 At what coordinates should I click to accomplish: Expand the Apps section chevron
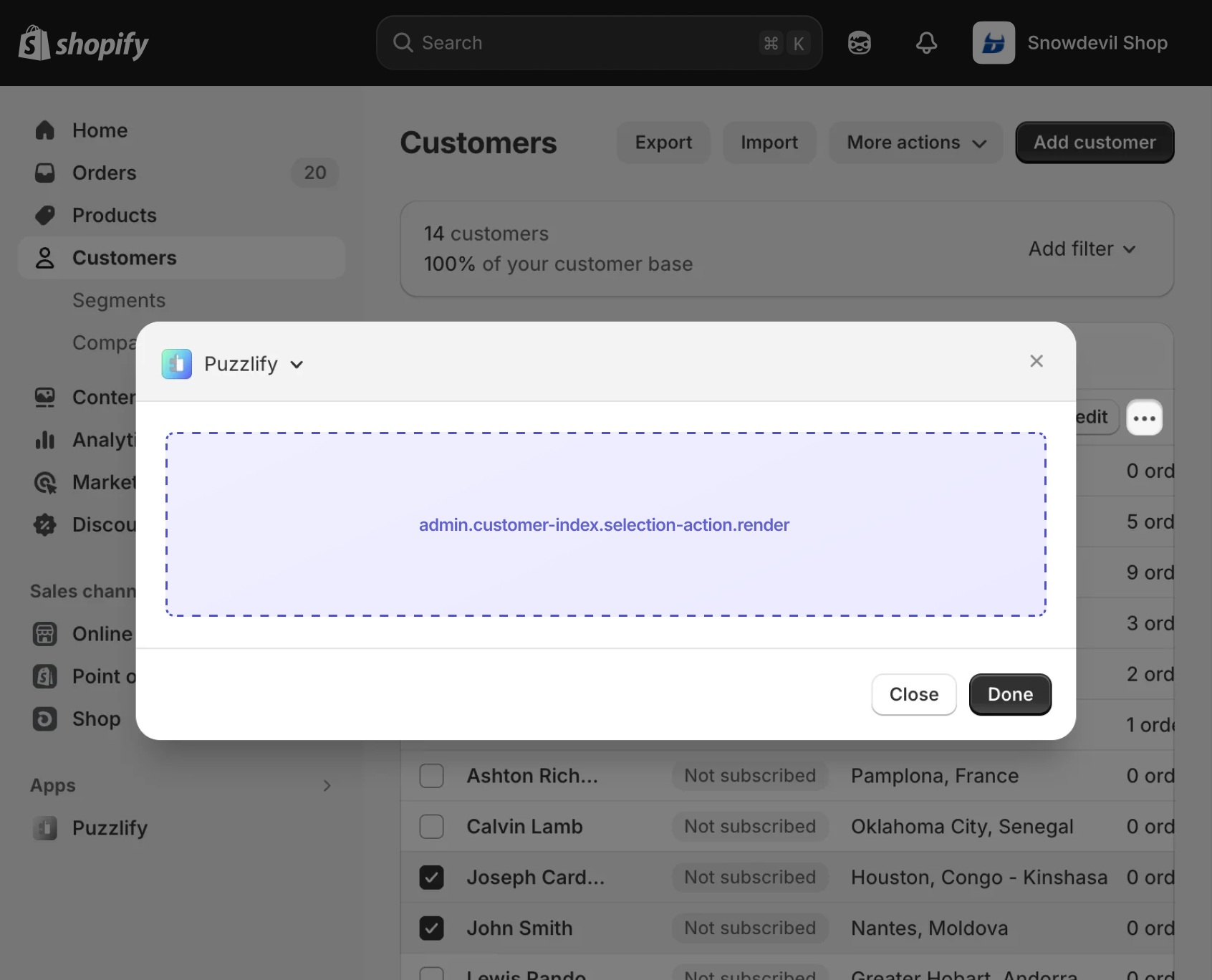point(327,786)
